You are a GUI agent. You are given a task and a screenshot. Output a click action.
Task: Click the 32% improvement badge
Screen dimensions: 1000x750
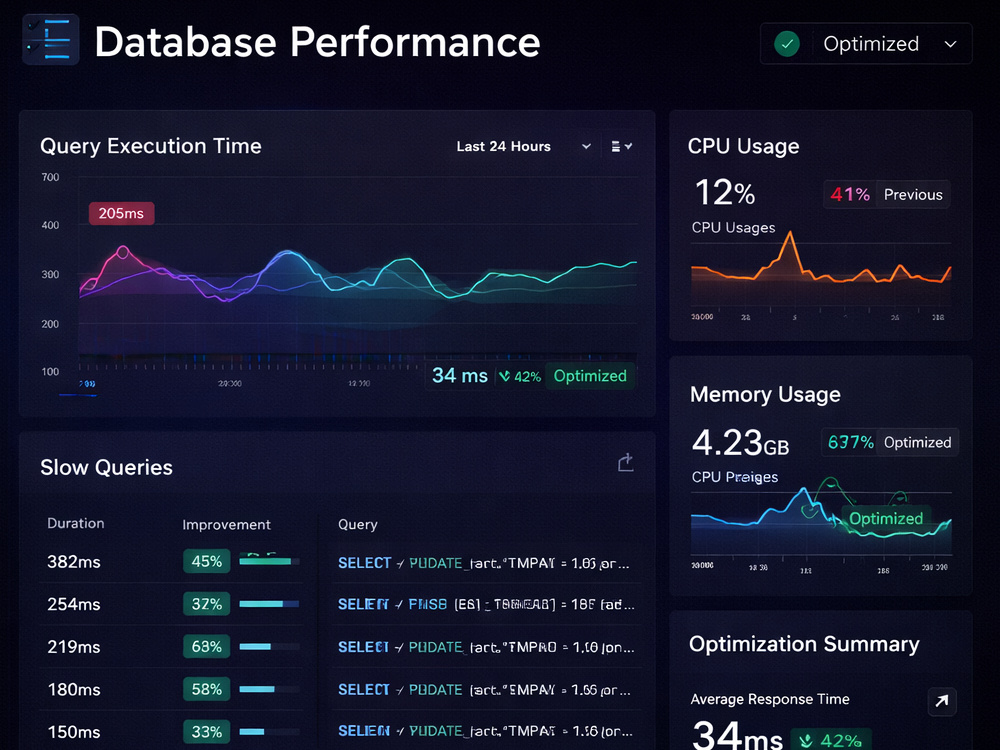pos(207,604)
